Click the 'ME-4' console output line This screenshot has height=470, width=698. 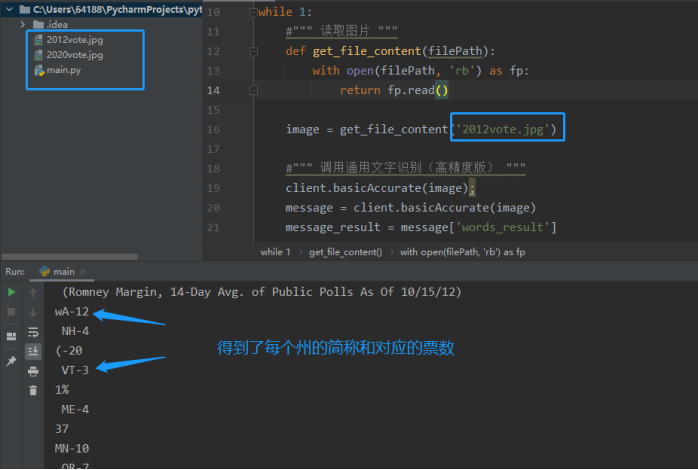point(75,409)
